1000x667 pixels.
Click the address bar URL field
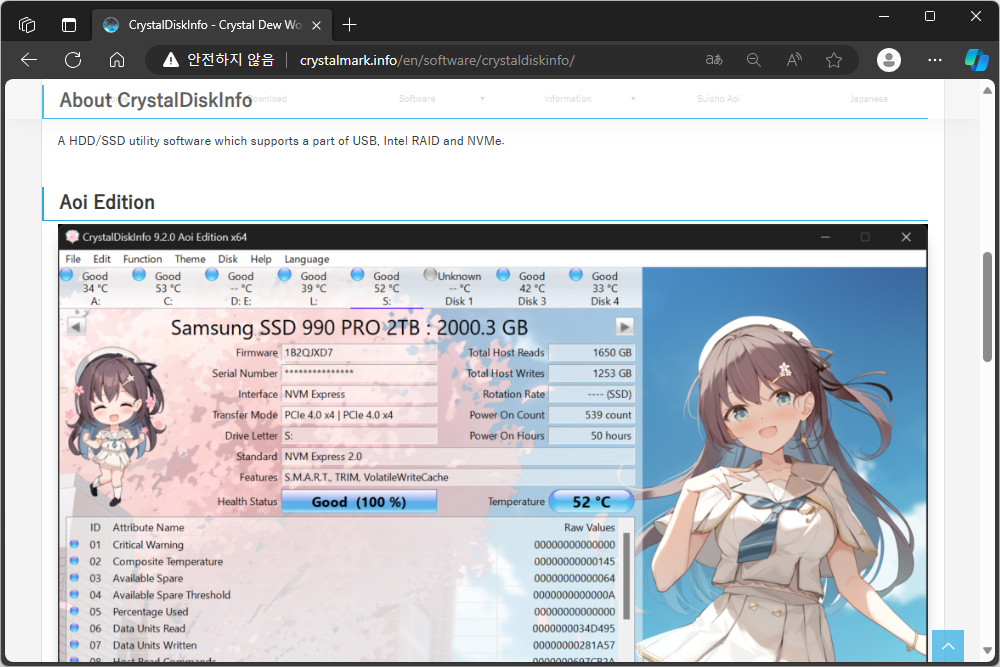[437, 60]
